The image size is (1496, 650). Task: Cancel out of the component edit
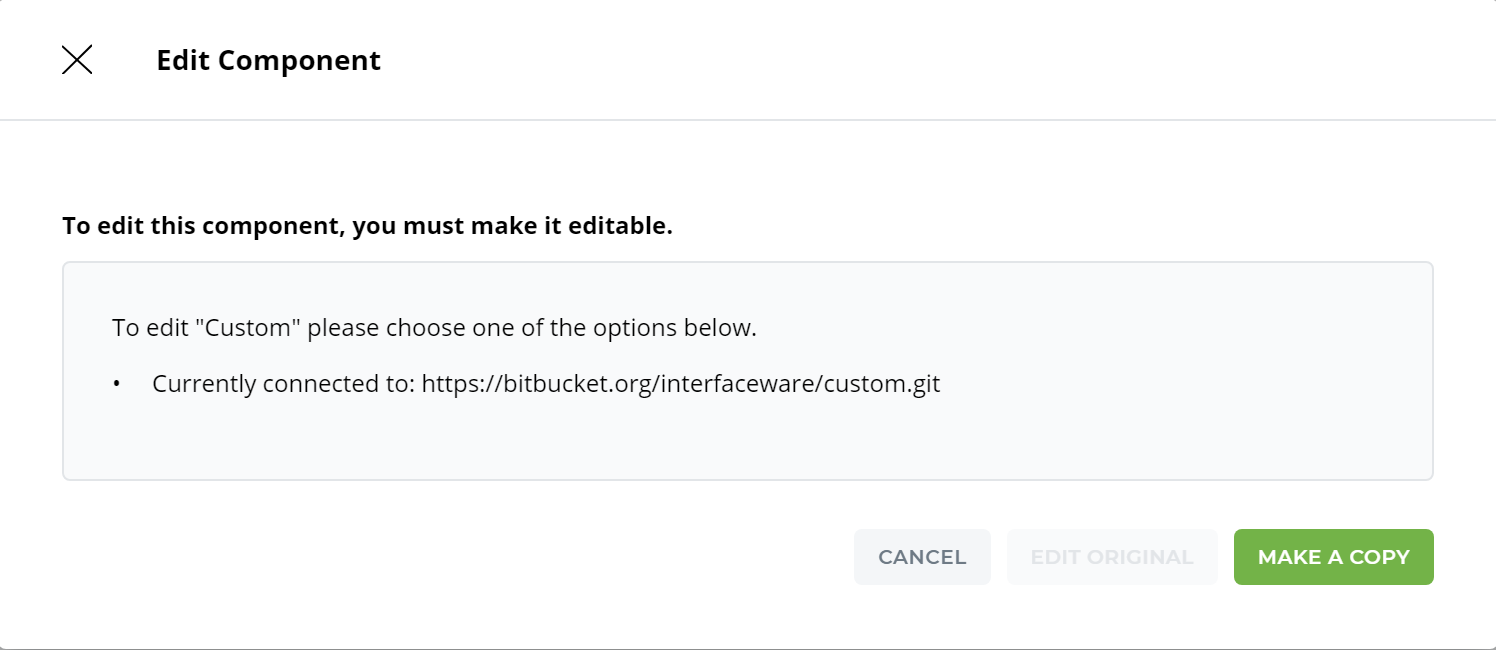click(x=921, y=557)
